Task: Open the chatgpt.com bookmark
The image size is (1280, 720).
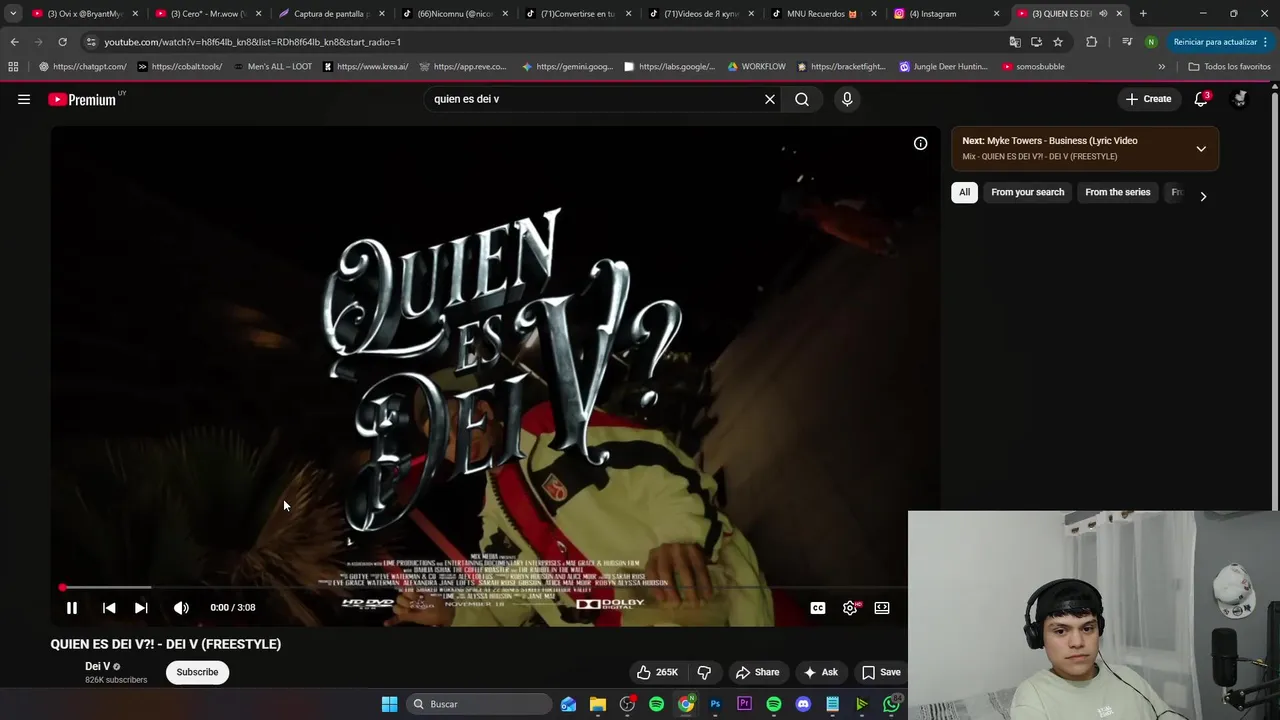Action: pos(82,67)
